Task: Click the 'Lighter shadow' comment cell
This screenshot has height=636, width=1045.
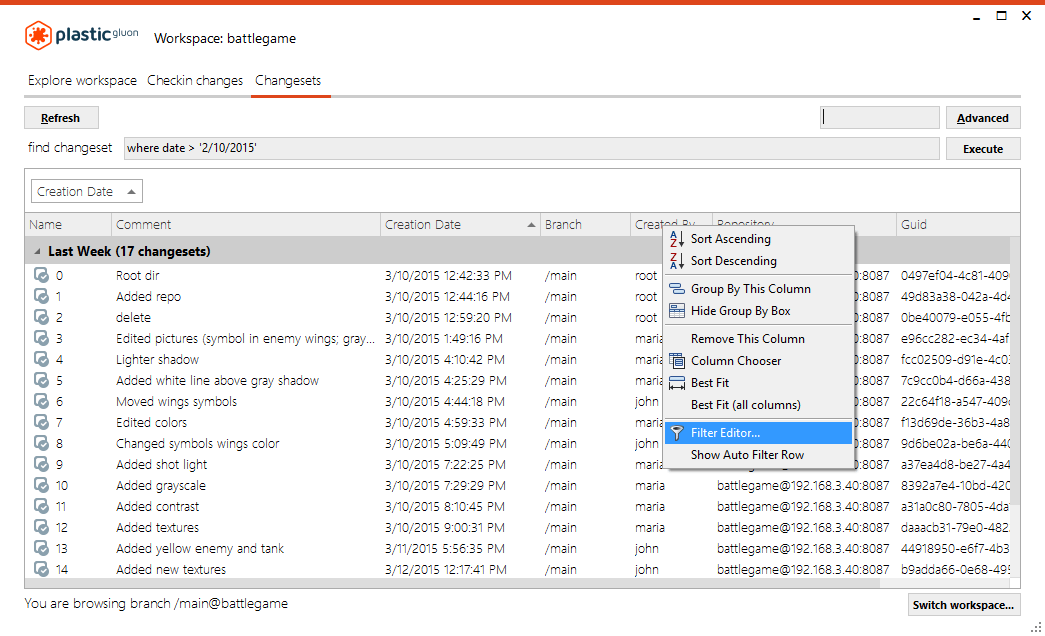Action: coord(246,359)
